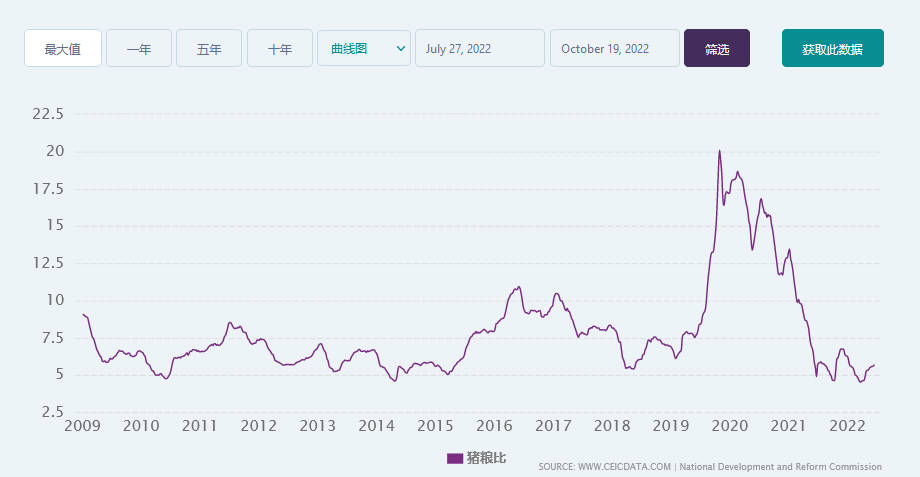Click the 22.5 y-axis label
The height and width of the screenshot is (477, 920).
tap(48, 114)
